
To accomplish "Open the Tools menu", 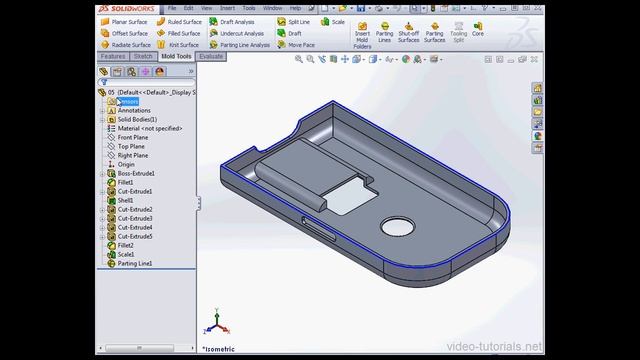I will click(249, 8).
